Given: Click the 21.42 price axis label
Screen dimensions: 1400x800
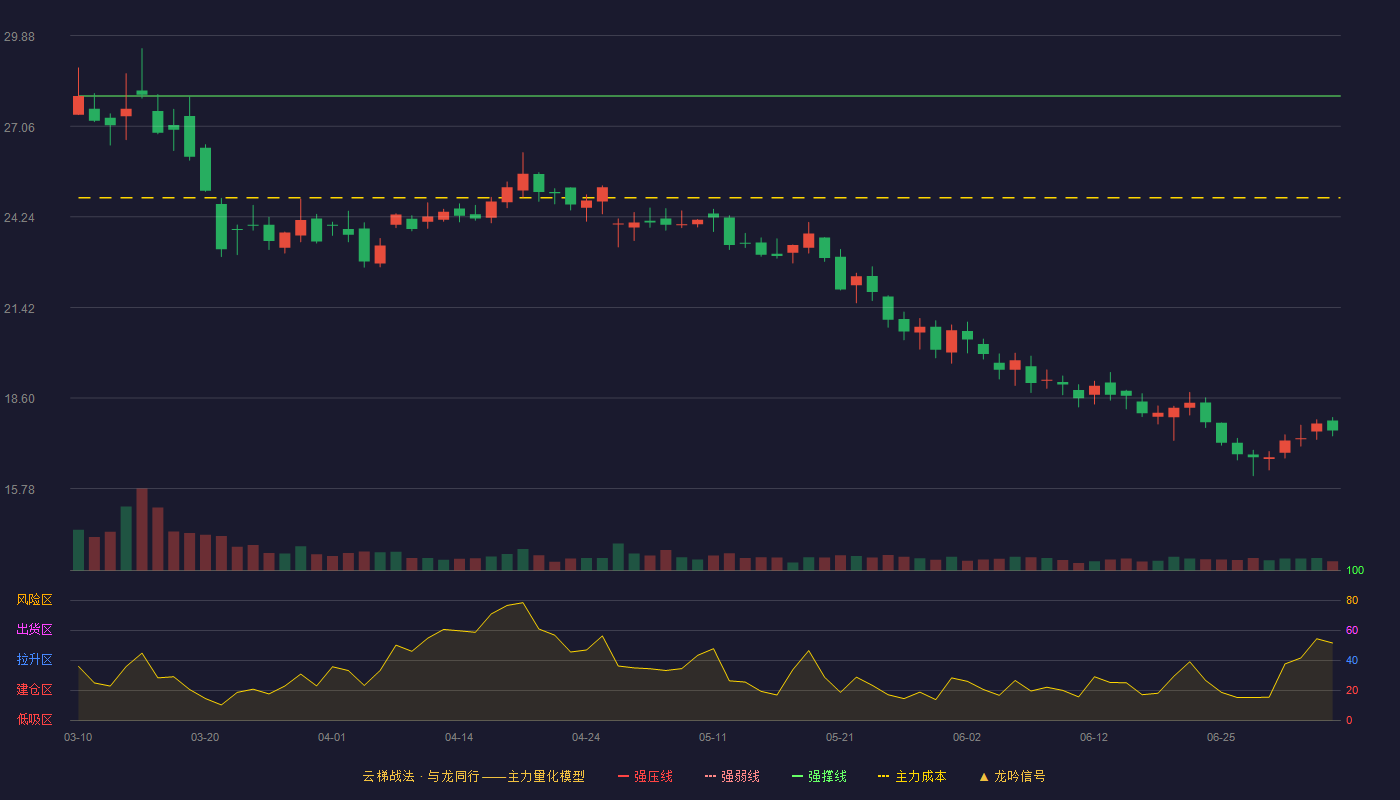Looking at the screenshot, I should tap(19, 308).
